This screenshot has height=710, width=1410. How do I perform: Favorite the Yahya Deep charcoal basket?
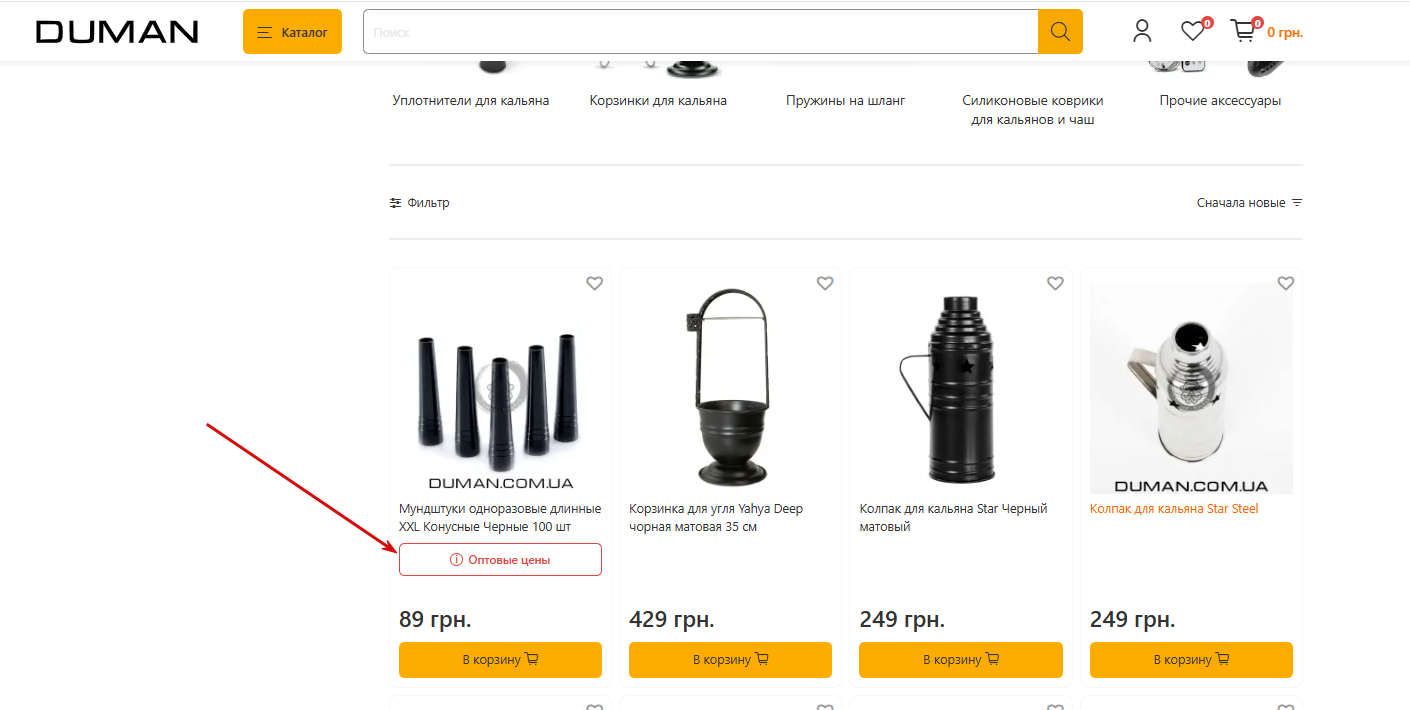coord(825,284)
